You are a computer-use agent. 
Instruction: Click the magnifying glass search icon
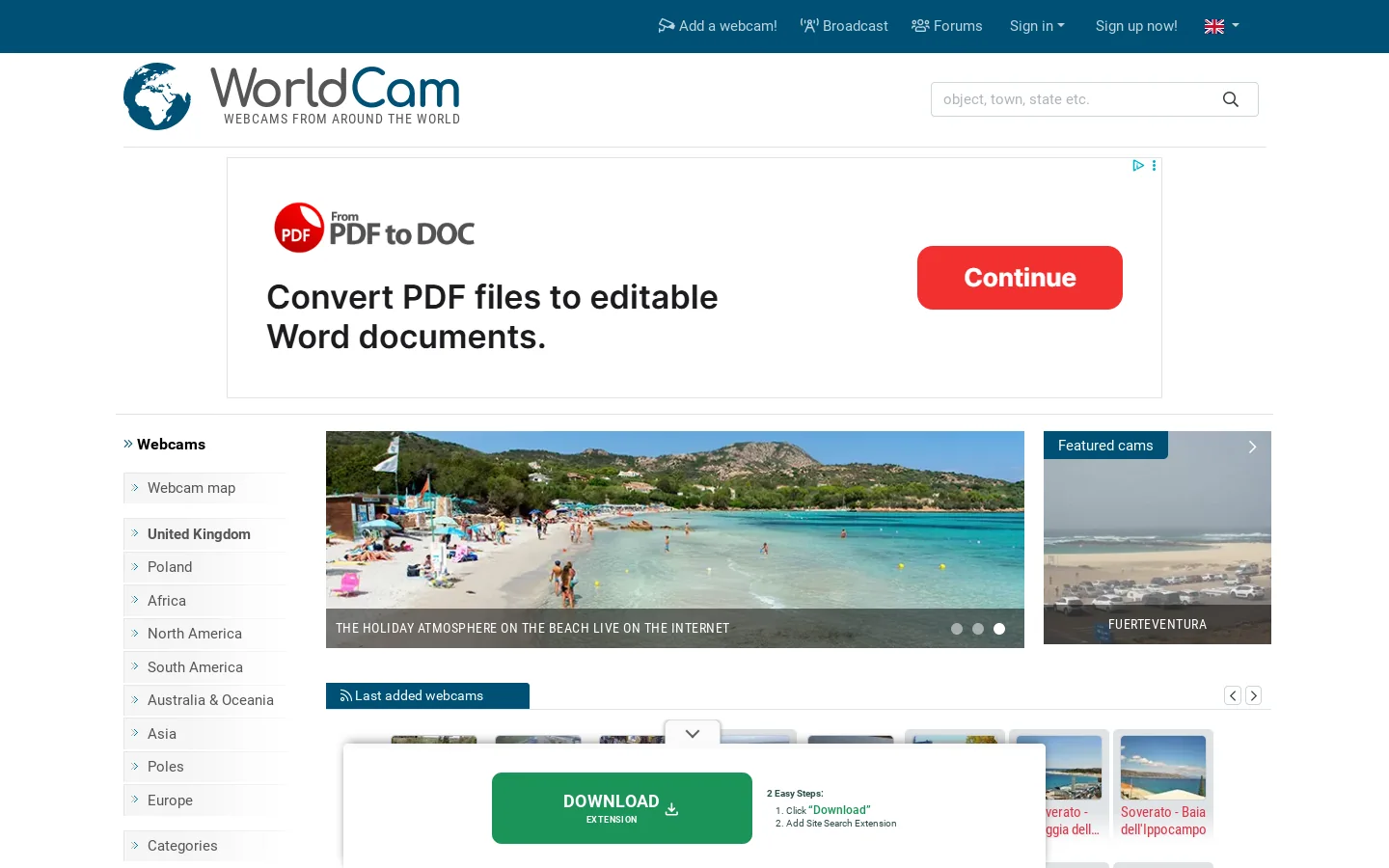pos(1230,99)
